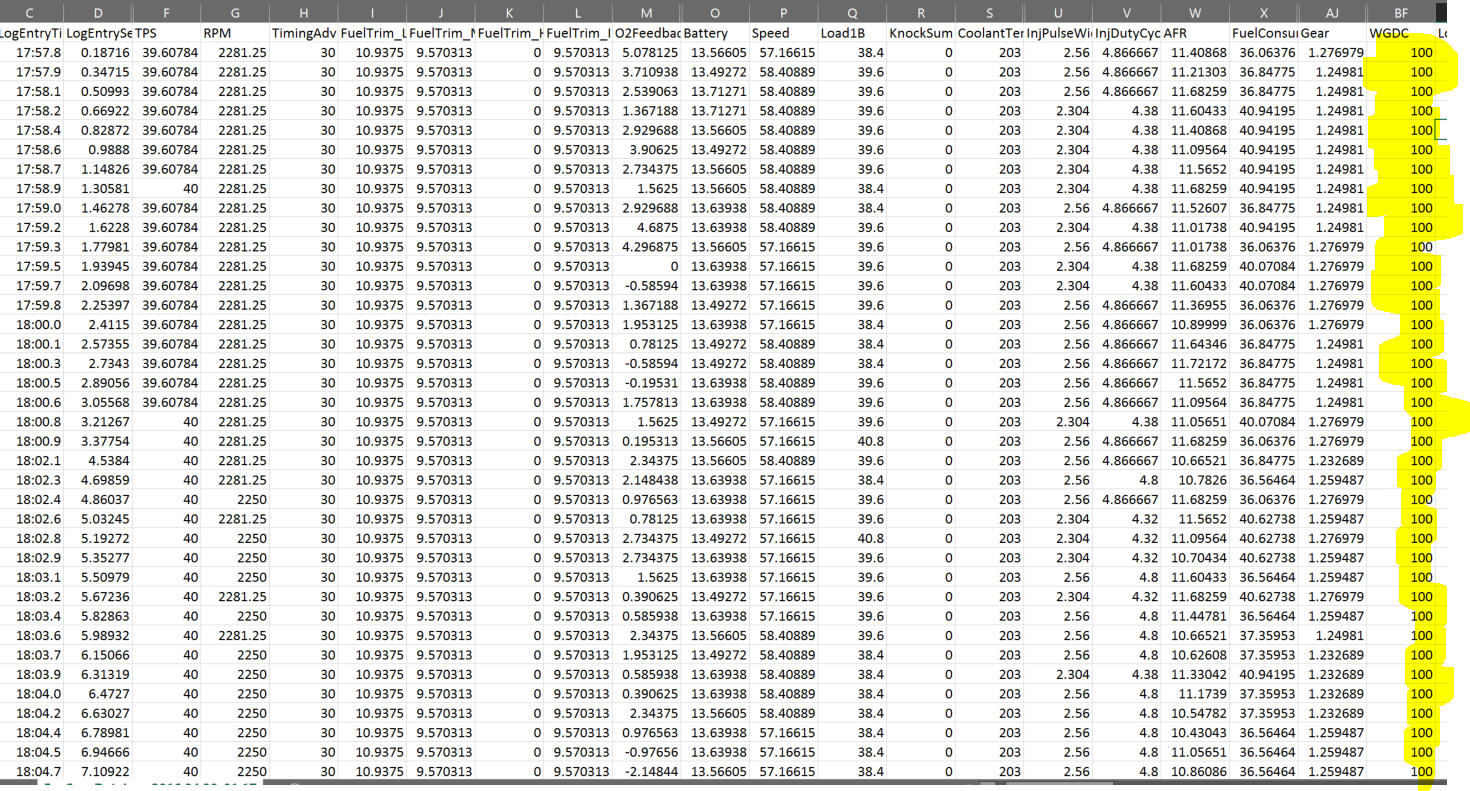Screen dimensions: 1470x791
Task: Select the TPS header cell
Action: pyautogui.click(x=166, y=32)
